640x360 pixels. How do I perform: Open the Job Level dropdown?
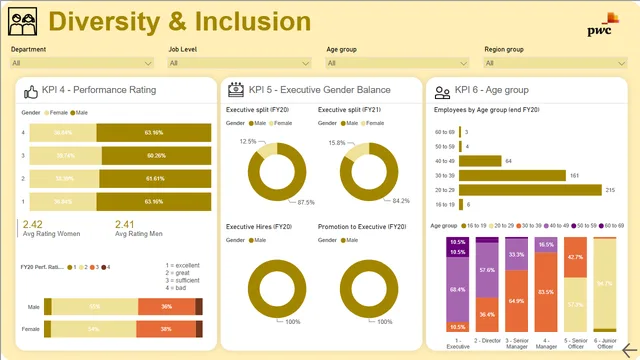click(x=240, y=63)
